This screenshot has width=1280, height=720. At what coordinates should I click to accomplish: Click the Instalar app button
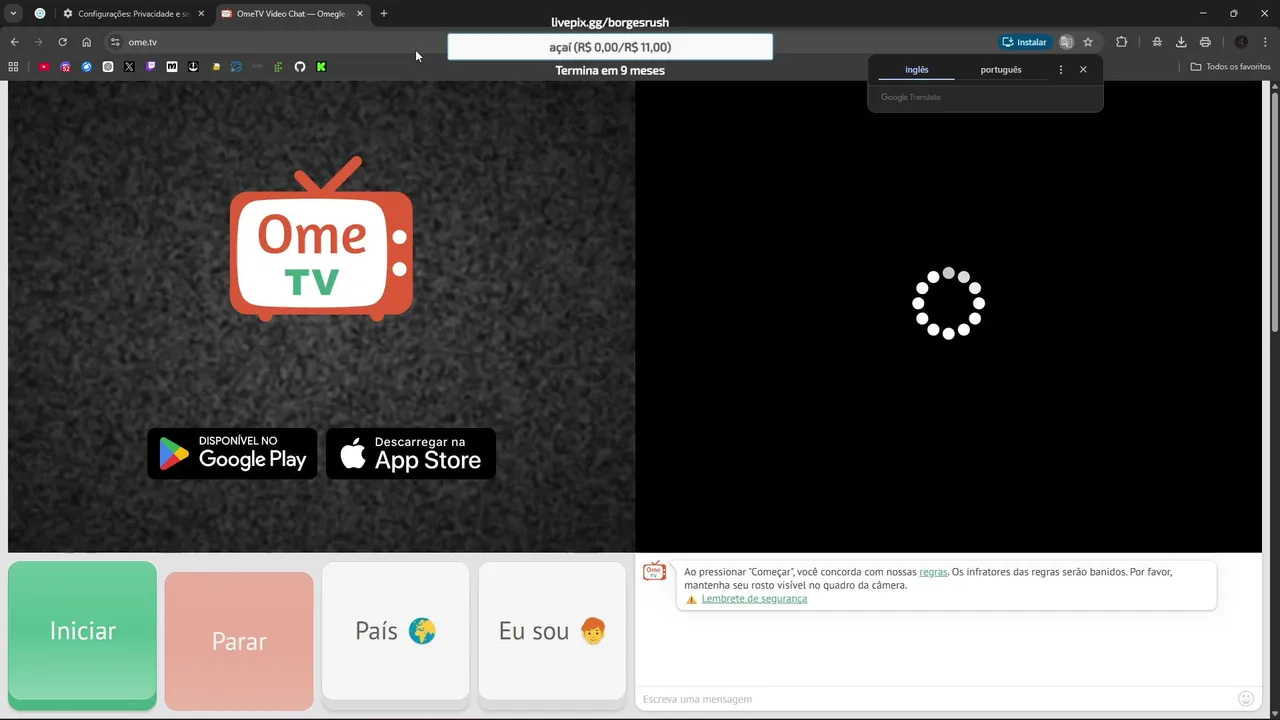click(x=1025, y=42)
